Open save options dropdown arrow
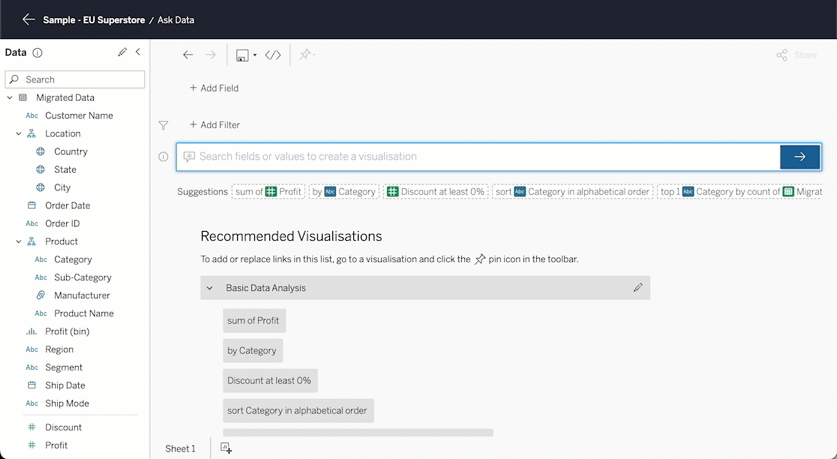Image resolution: width=837 pixels, height=459 pixels. (255, 56)
